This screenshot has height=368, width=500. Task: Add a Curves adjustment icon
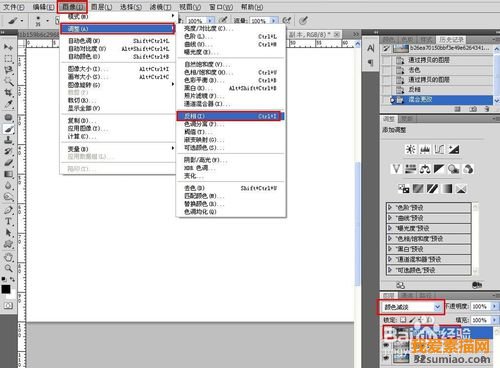point(439,149)
